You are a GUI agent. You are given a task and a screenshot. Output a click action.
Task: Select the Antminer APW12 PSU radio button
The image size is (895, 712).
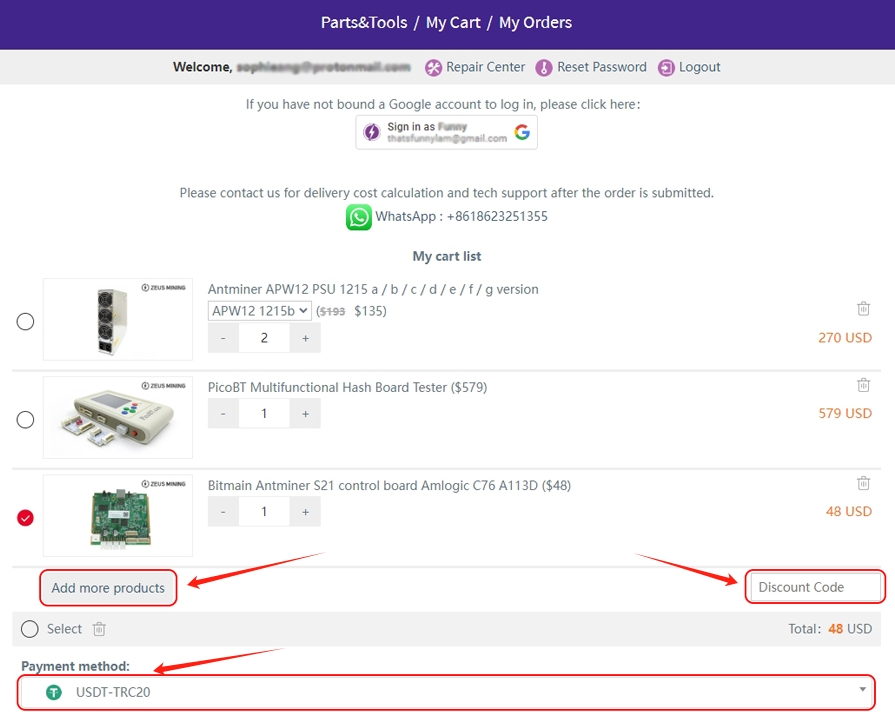pos(26,321)
